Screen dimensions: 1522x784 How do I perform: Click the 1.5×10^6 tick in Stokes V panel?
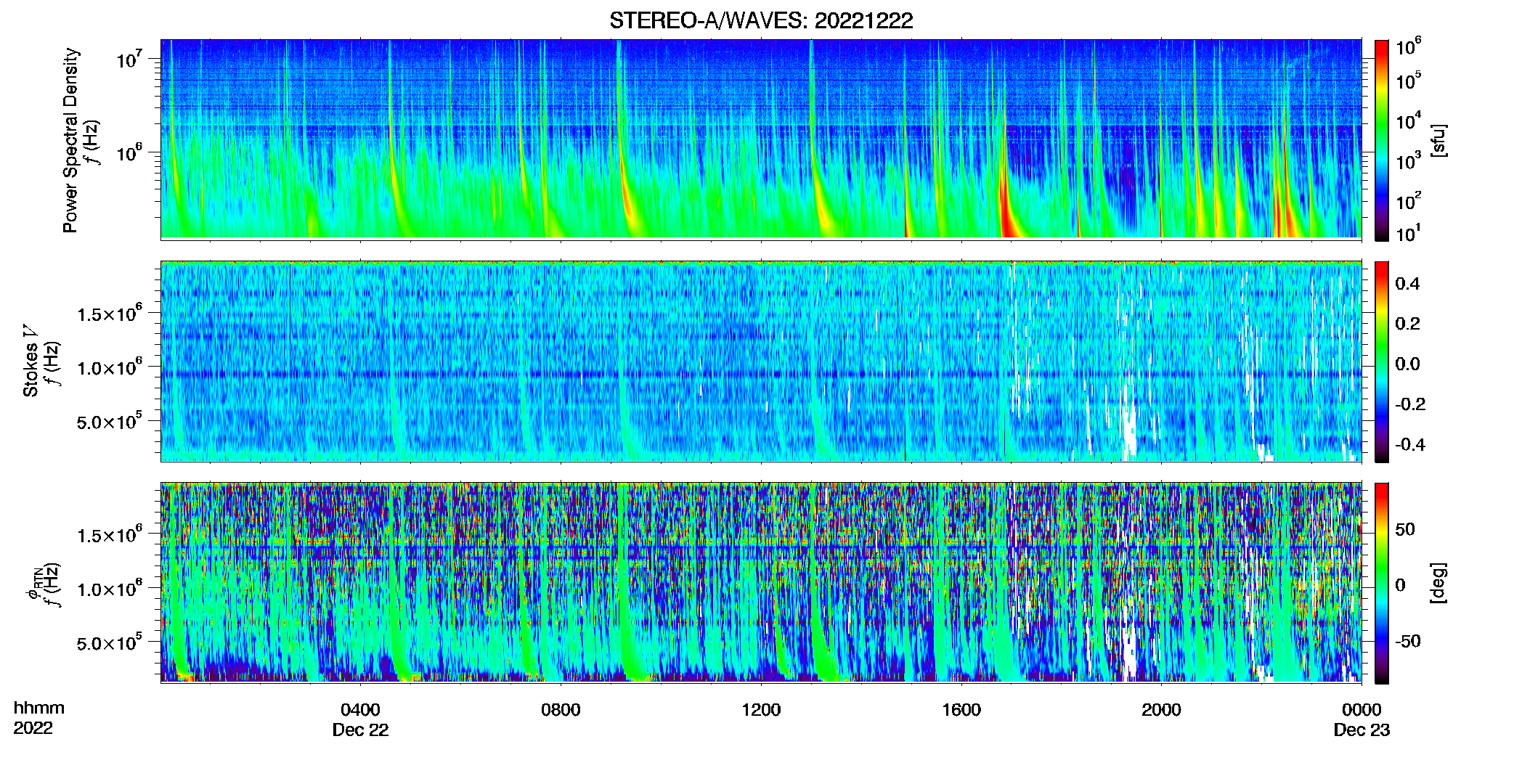(x=110, y=313)
